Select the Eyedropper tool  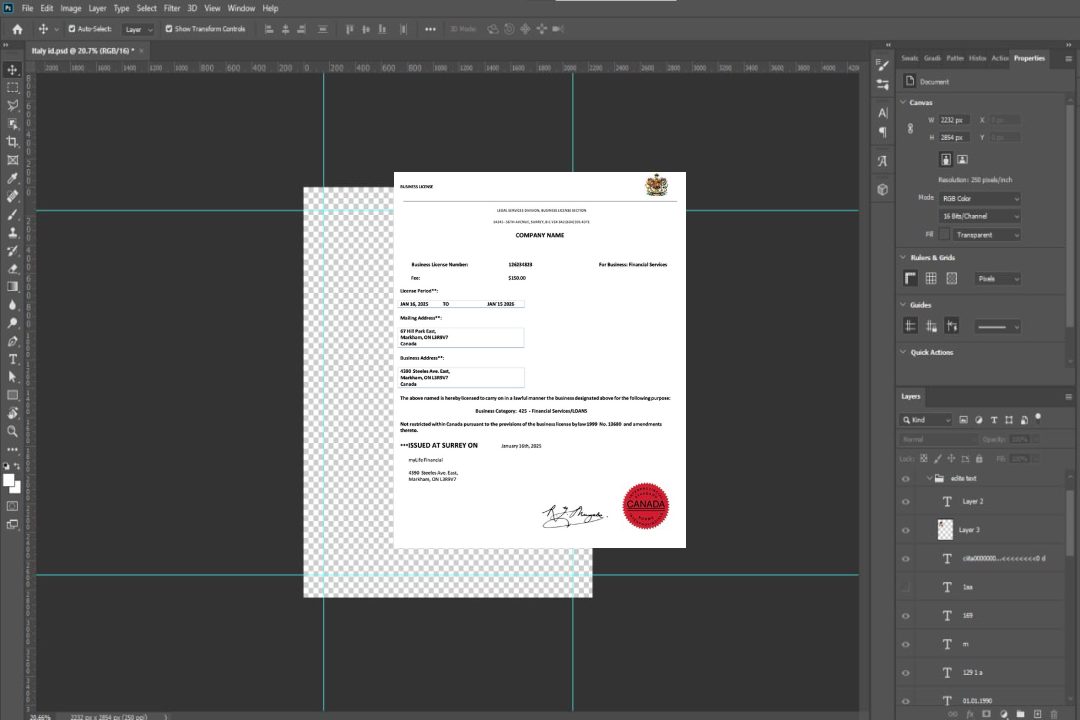pos(12,178)
